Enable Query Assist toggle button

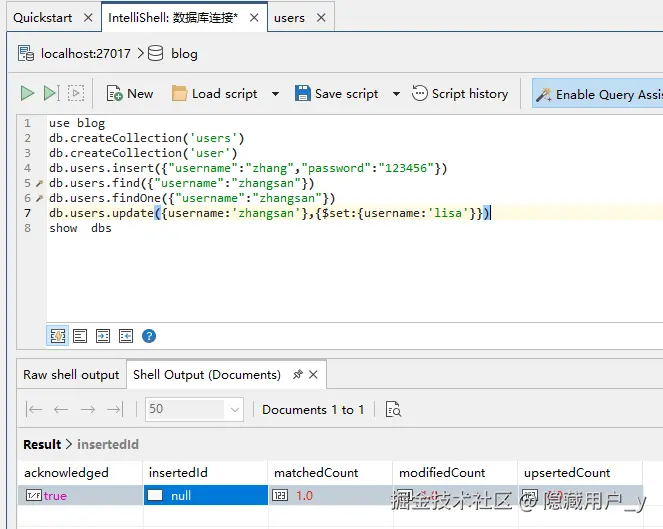[598, 94]
